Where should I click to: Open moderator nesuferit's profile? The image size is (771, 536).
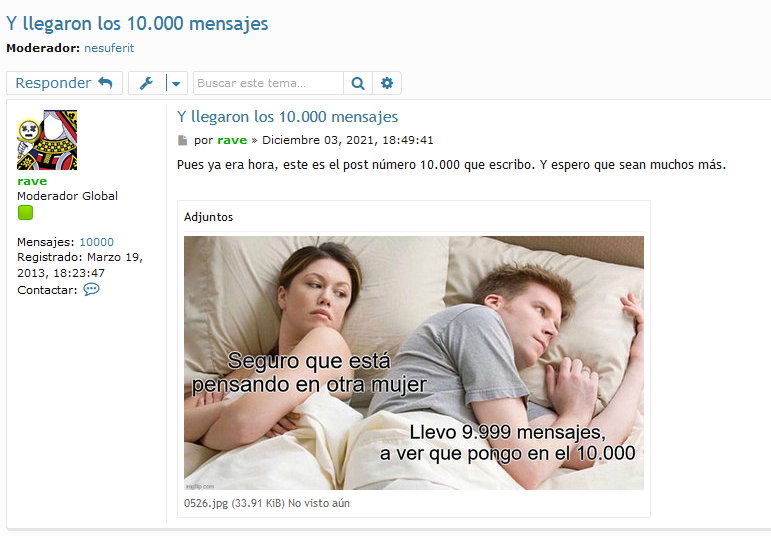tap(109, 48)
